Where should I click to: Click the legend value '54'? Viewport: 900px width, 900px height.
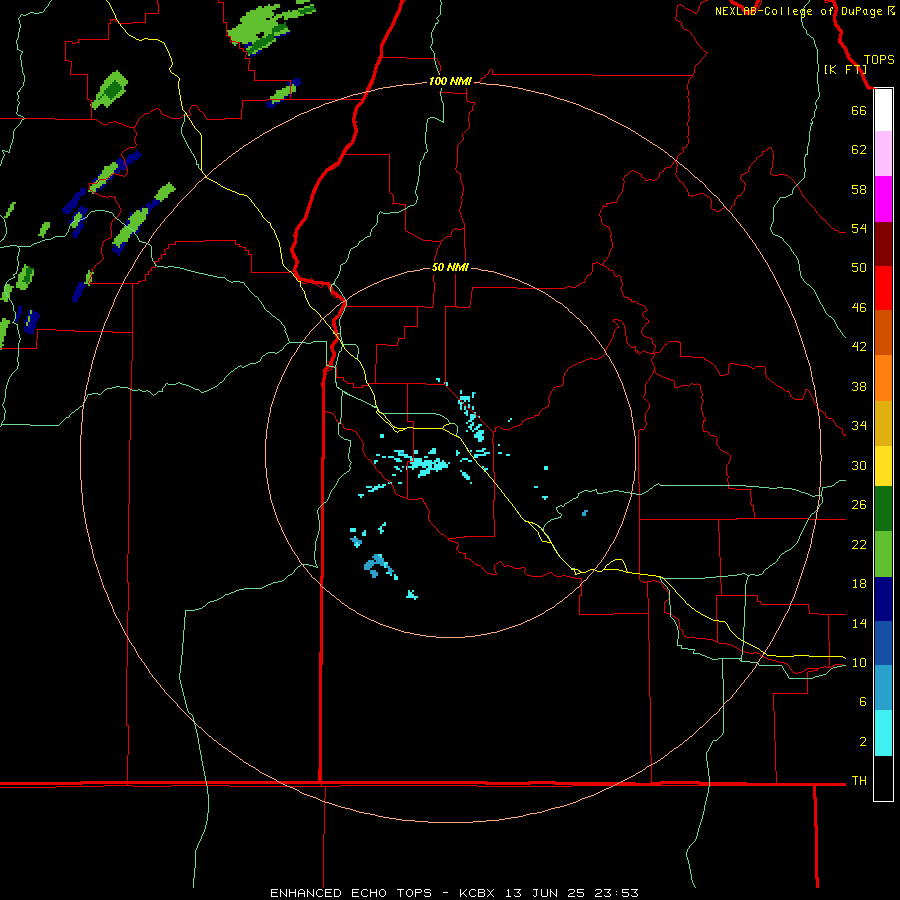coord(859,228)
